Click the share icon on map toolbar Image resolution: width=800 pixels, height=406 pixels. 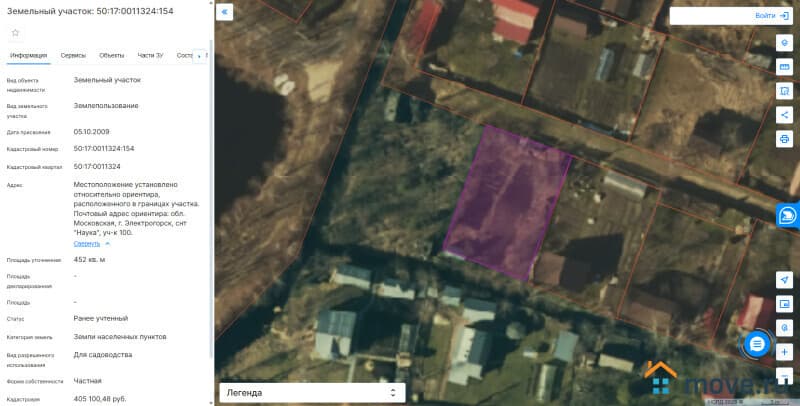pyautogui.click(x=784, y=113)
